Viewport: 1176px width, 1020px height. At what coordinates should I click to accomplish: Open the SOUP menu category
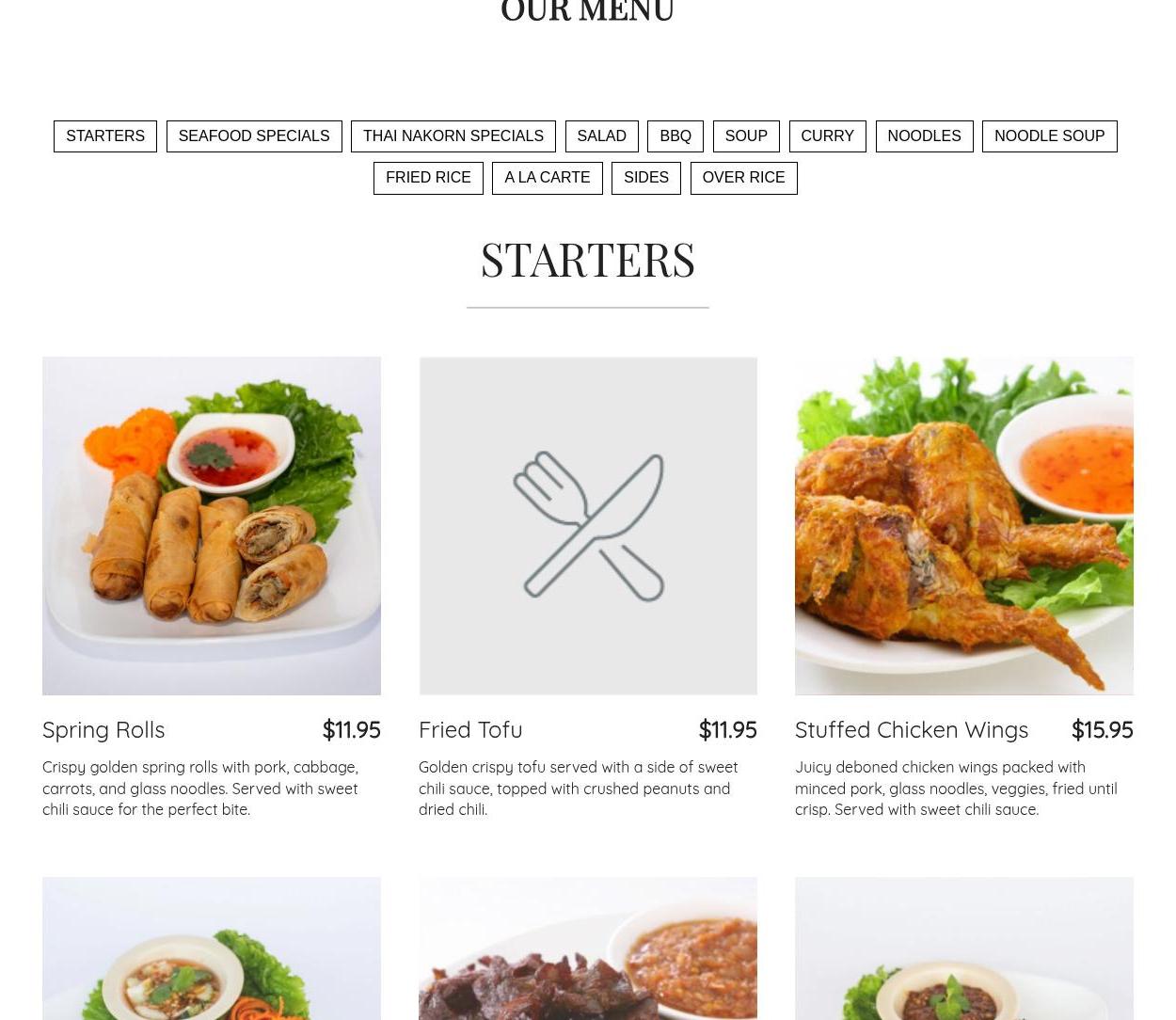(x=746, y=136)
